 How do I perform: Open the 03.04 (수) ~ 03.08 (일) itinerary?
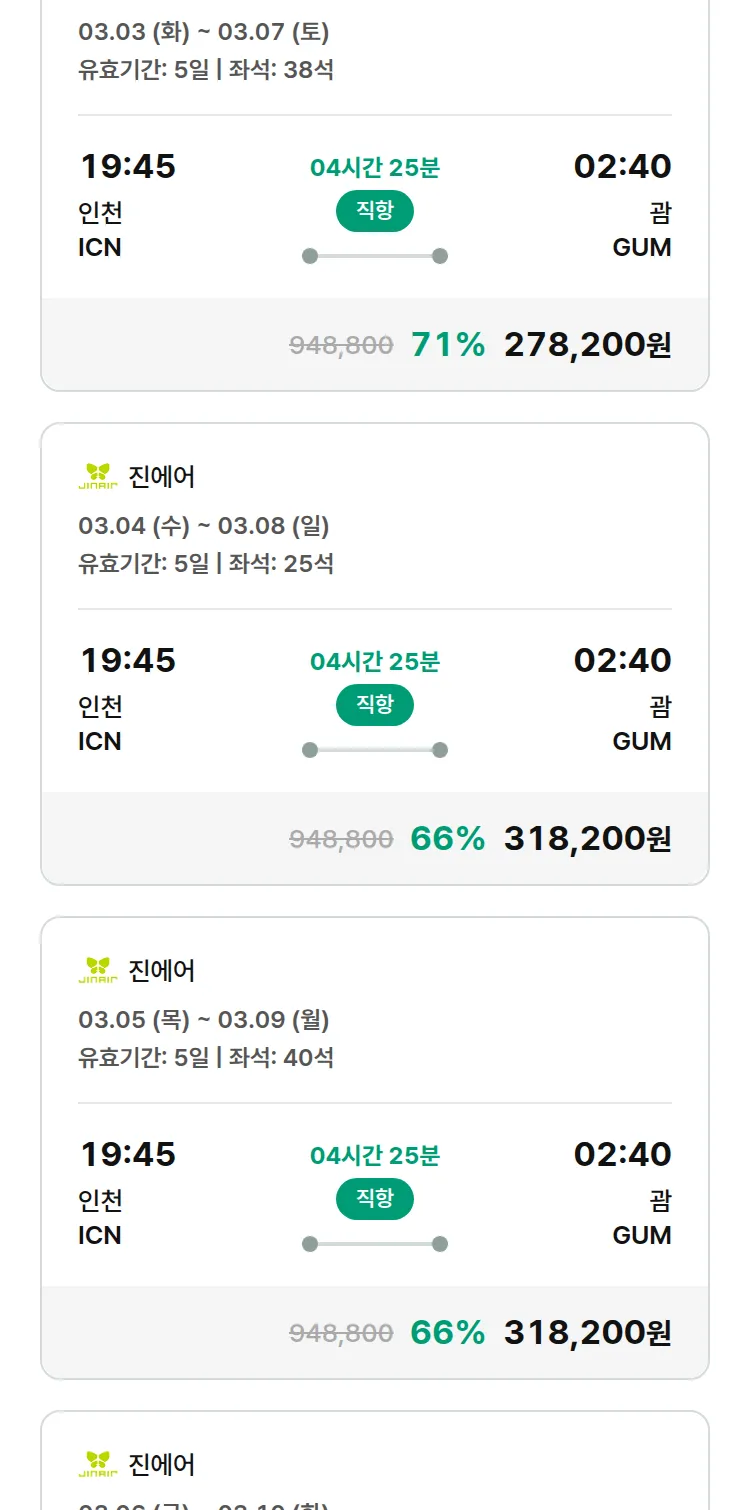[204, 526]
